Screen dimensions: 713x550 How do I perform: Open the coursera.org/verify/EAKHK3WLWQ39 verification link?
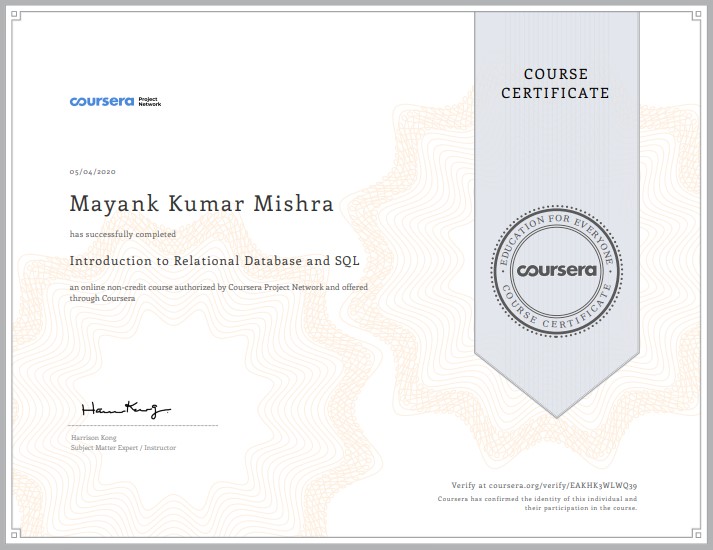[563, 485]
